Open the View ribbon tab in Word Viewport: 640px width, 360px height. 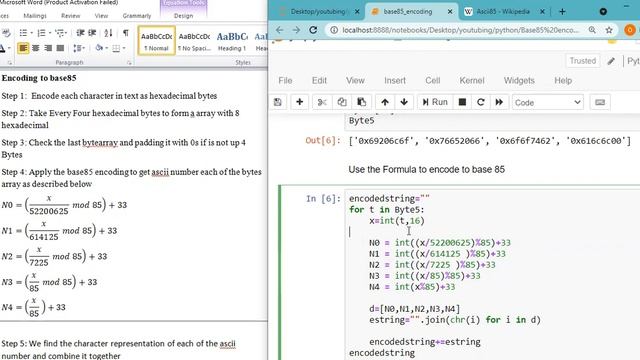[101, 16]
